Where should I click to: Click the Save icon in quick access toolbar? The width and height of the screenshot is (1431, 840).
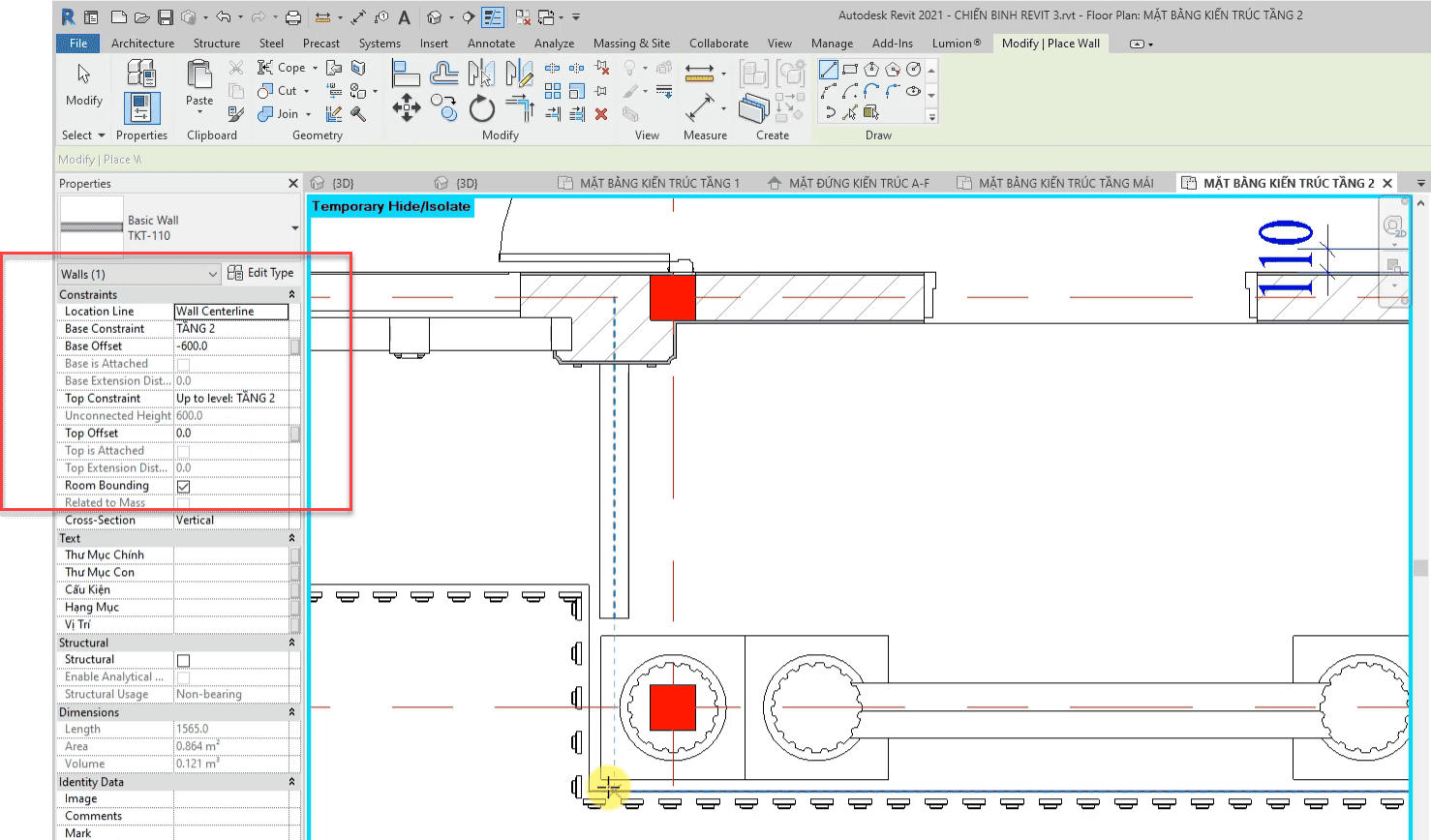coord(166,17)
